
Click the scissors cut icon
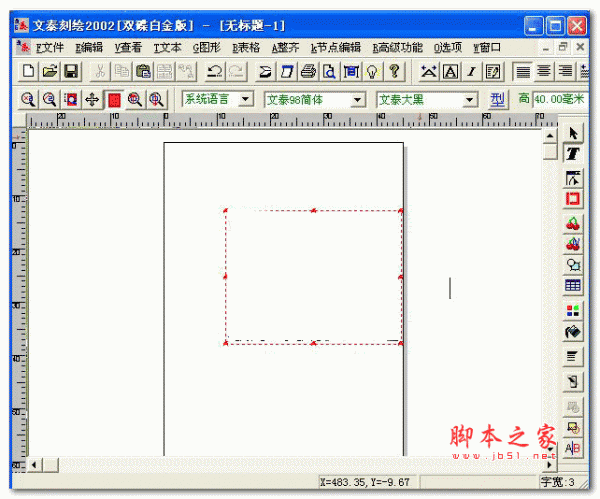pyautogui.click(x=100, y=72)
